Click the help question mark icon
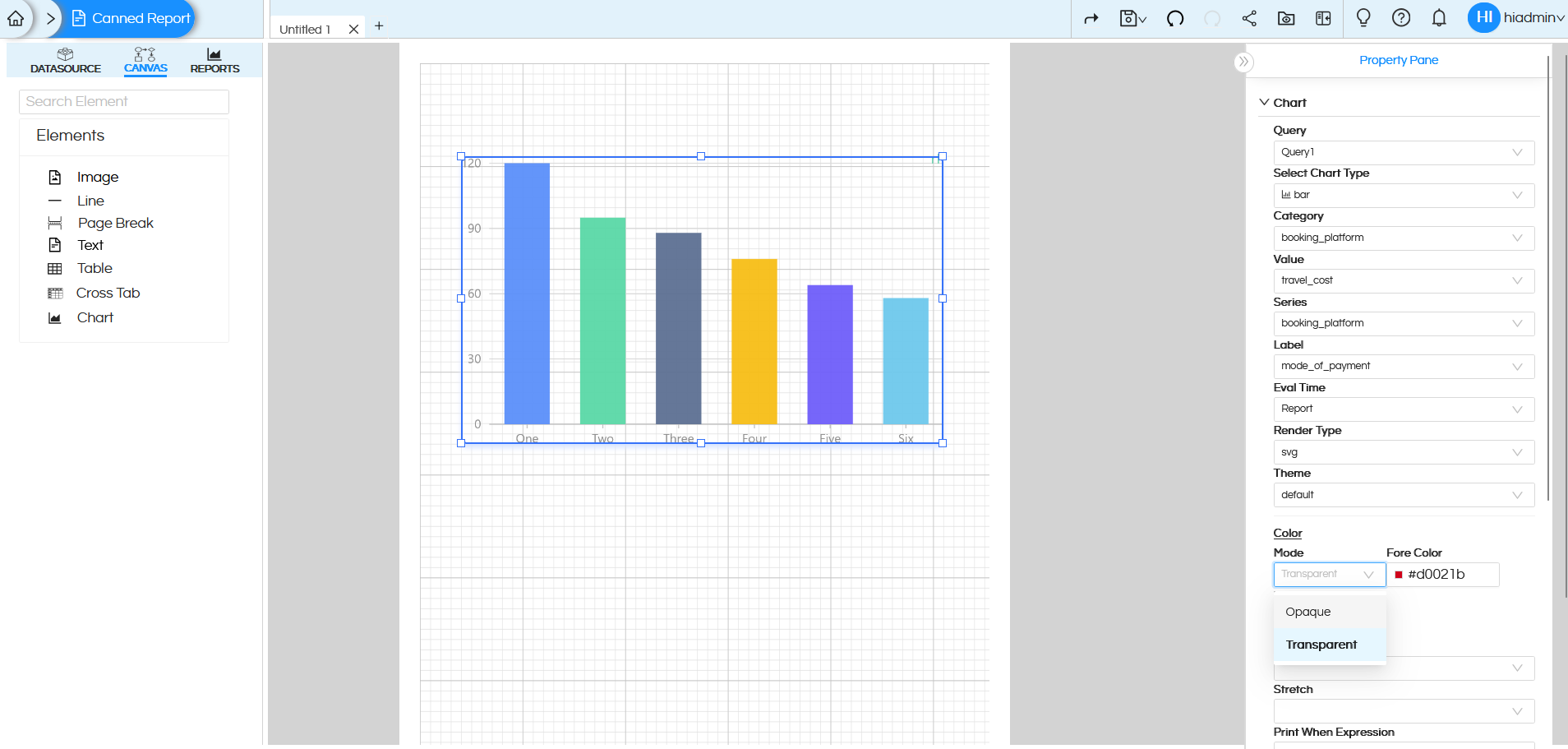The image size is (1568, 749). (1402, 18)
